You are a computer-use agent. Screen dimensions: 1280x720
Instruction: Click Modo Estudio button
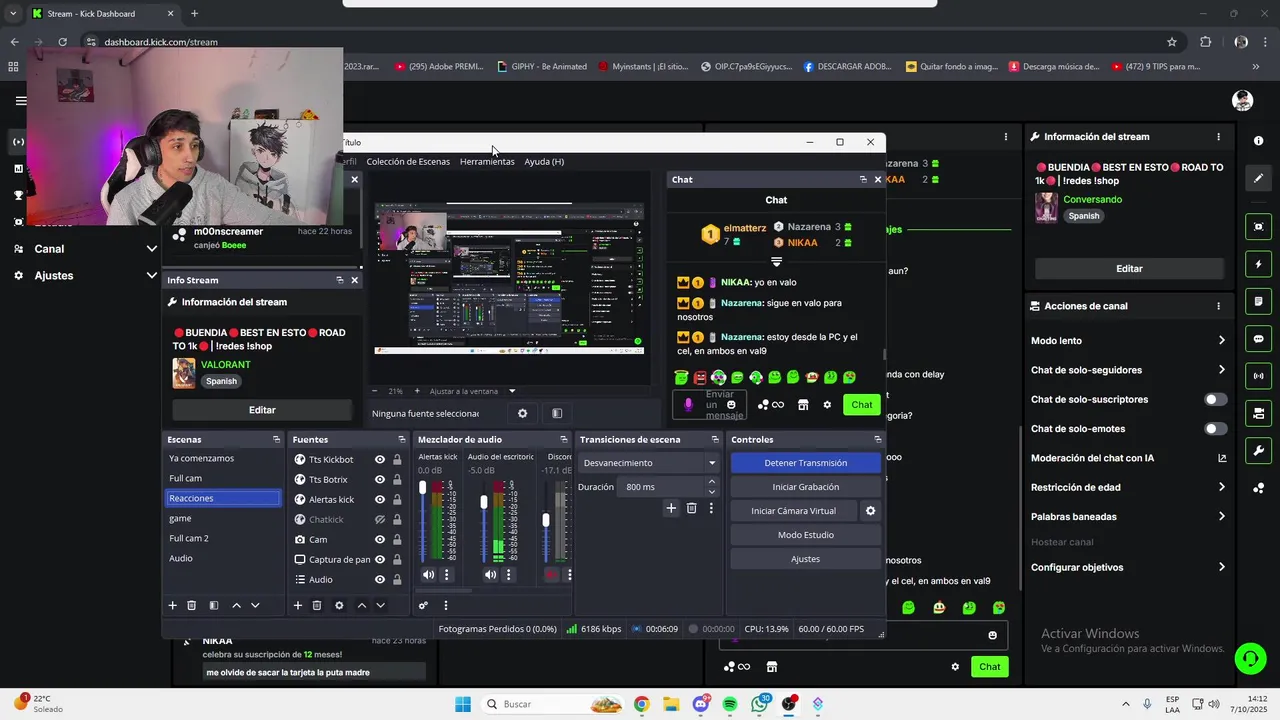pyautogui.click(x=805, y=535)
